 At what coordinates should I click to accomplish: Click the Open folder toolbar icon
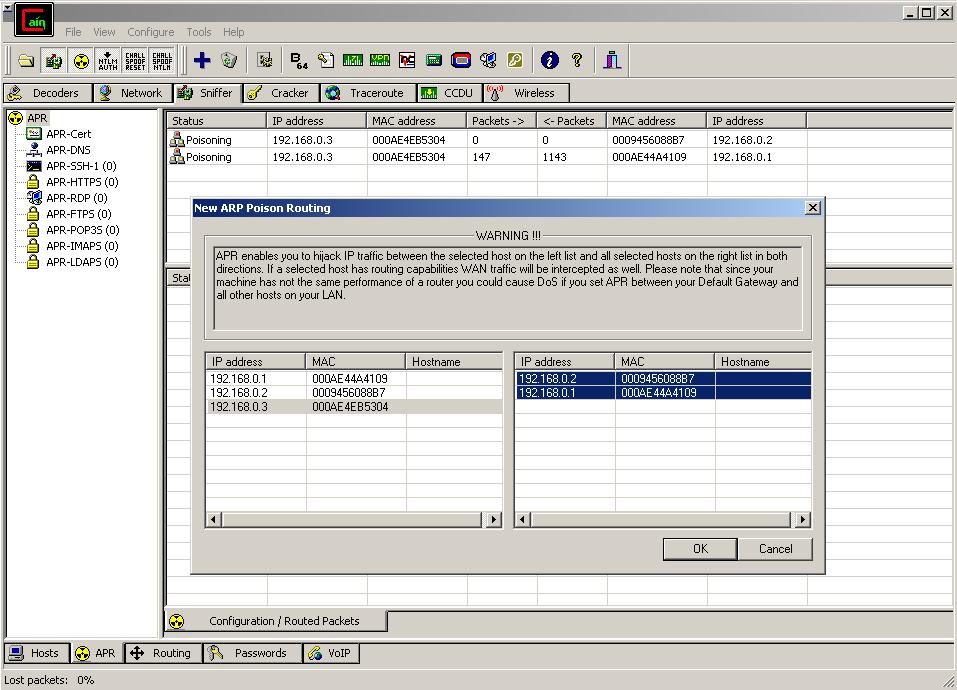coord(26,60)
